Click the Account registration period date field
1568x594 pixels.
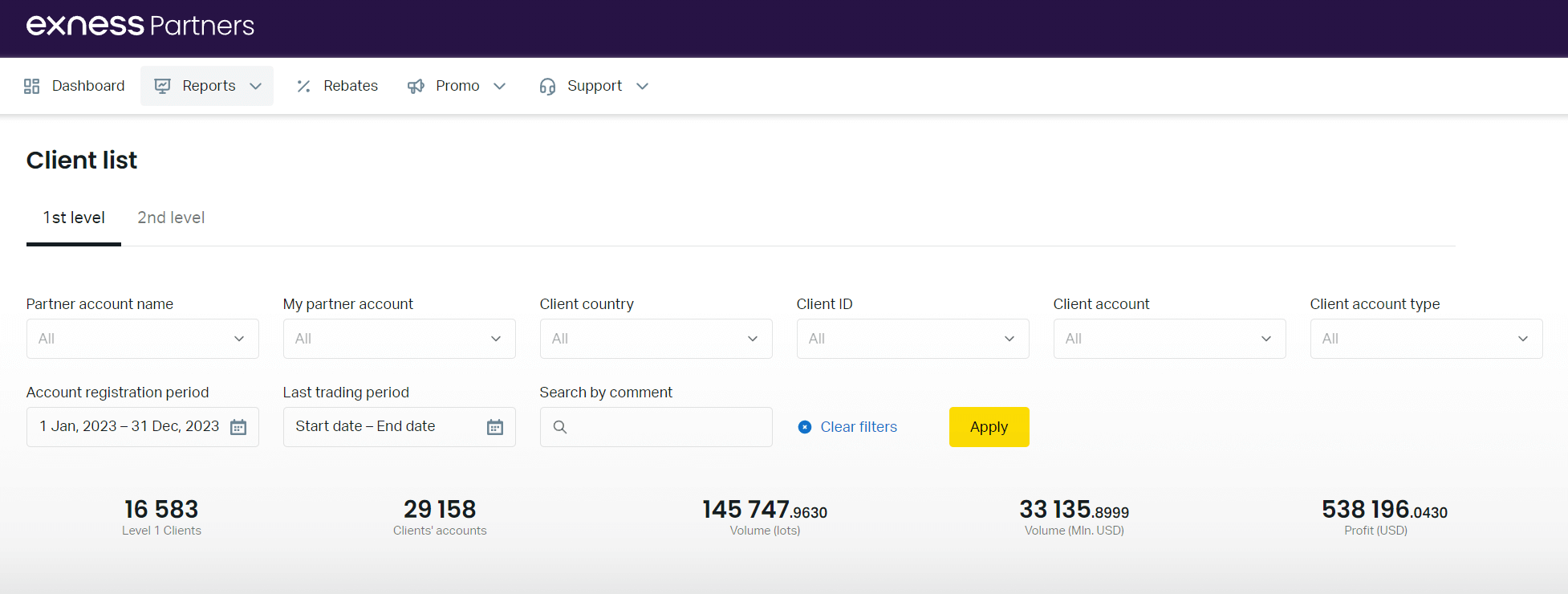143,427
